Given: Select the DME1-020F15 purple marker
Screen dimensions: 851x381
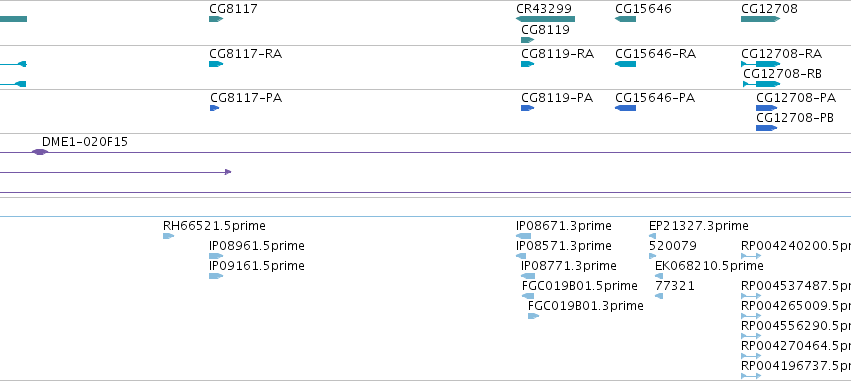Looking at the screenshot, I should (x=40, y=152).
